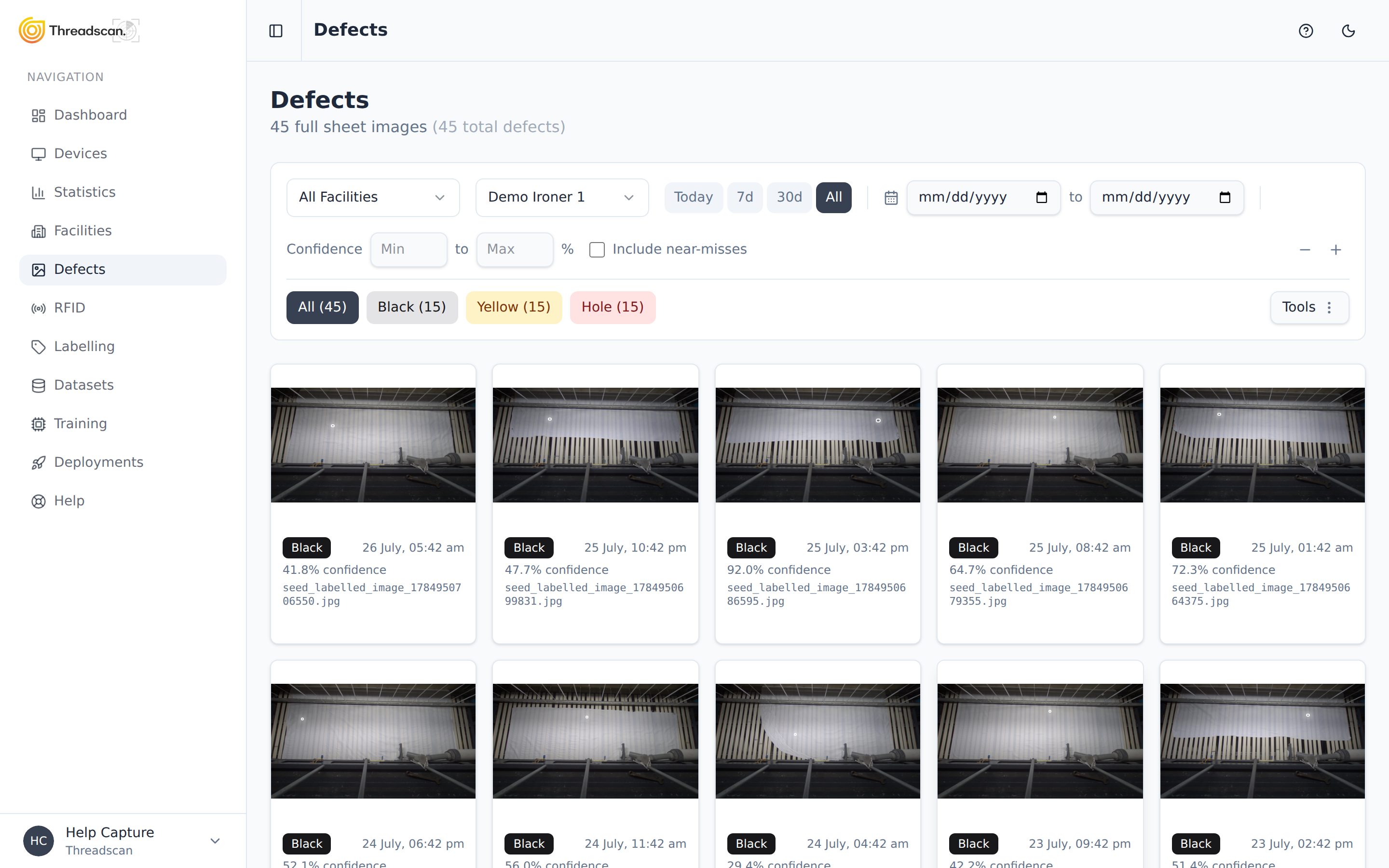The image size is (1389, 868).
Task: Click the Deployments rocket icon
Action: pos(39,463)
